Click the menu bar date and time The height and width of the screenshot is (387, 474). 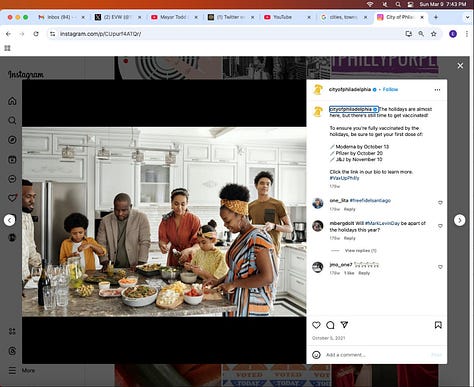click(443, 4)
